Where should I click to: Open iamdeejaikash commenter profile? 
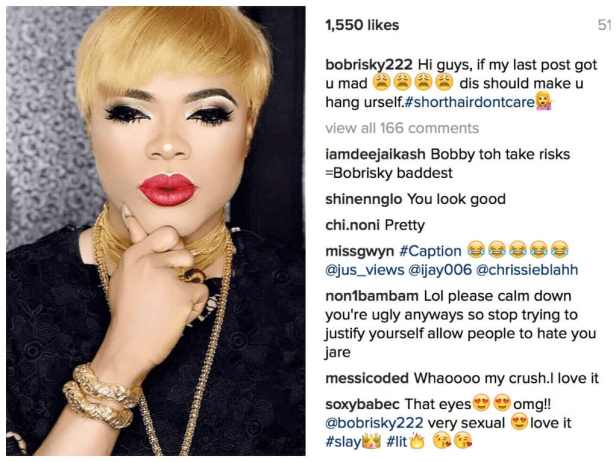(375, 154)
